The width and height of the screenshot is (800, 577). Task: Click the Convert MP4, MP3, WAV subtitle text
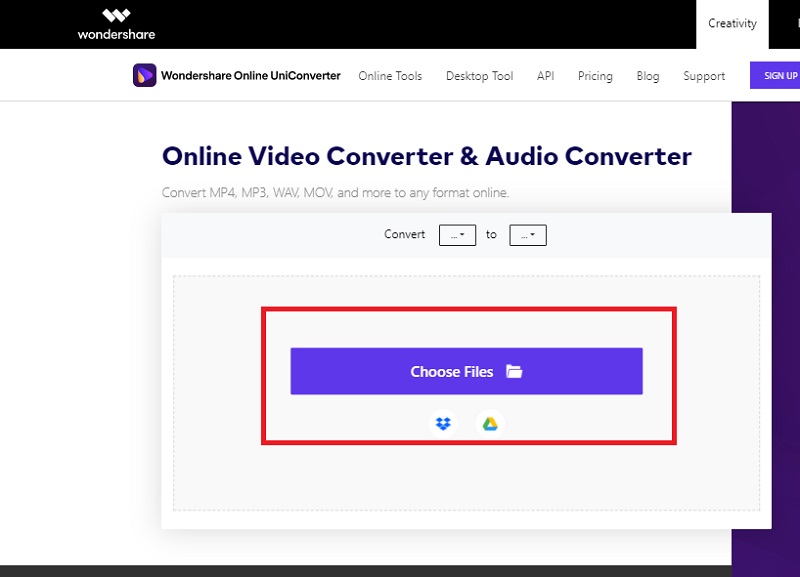click(x=335, y=193)
